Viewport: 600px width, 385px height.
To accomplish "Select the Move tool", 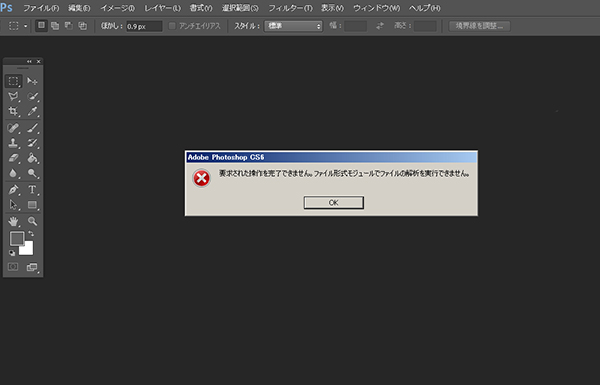I will pos(32,81).
